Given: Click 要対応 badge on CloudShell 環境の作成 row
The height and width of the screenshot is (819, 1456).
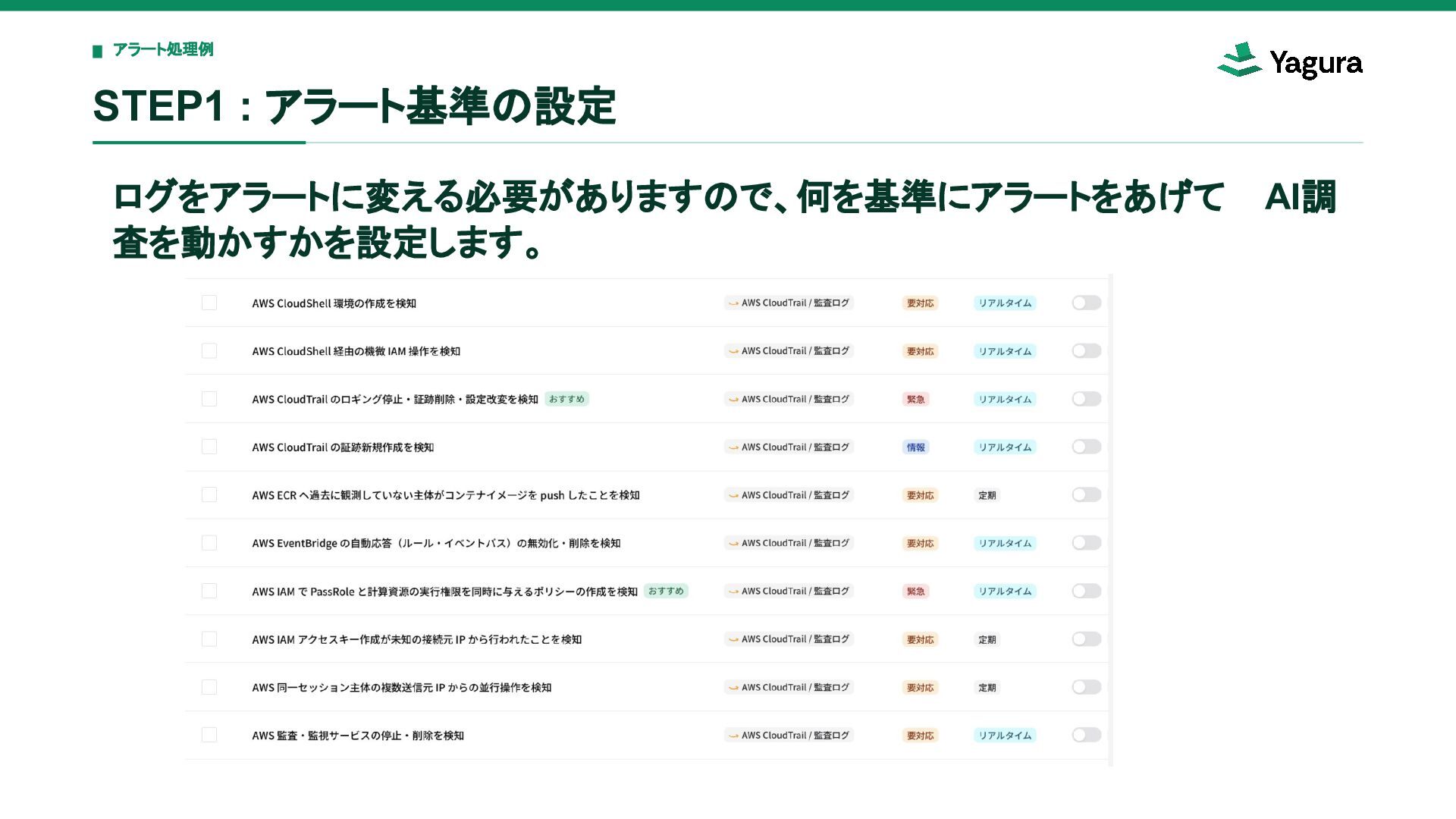Looking at the screenshot, I should tap(921, 303).
